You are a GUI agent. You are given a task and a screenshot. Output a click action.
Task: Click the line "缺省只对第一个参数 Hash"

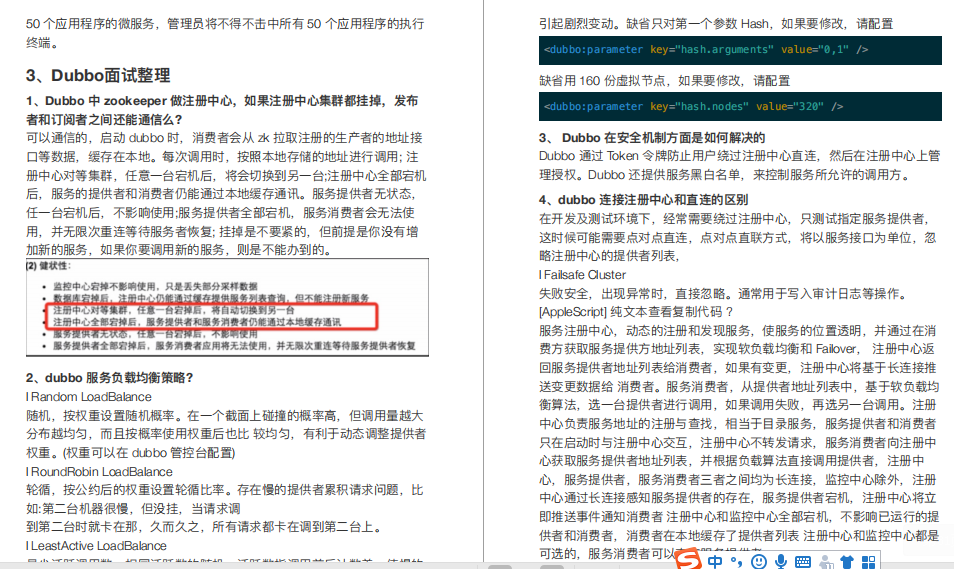(x=716, y=24)
